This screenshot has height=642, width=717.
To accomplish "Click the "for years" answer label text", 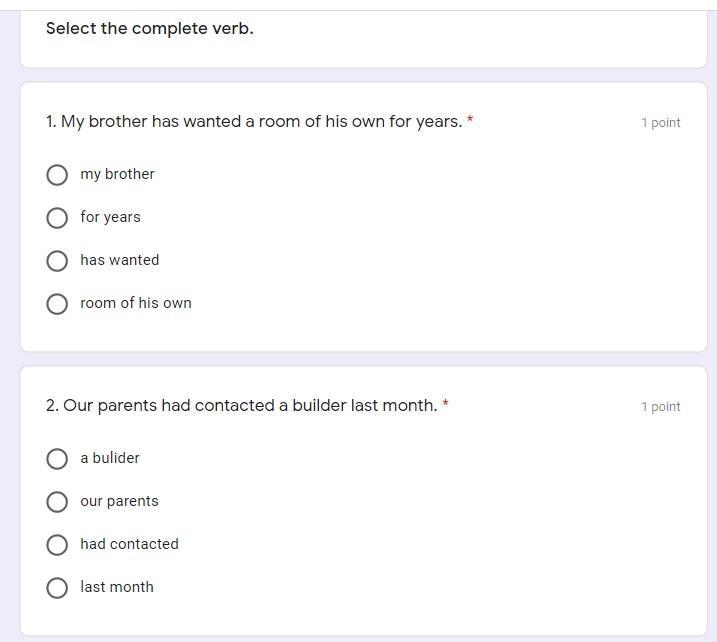I will [x=111, y=217].
